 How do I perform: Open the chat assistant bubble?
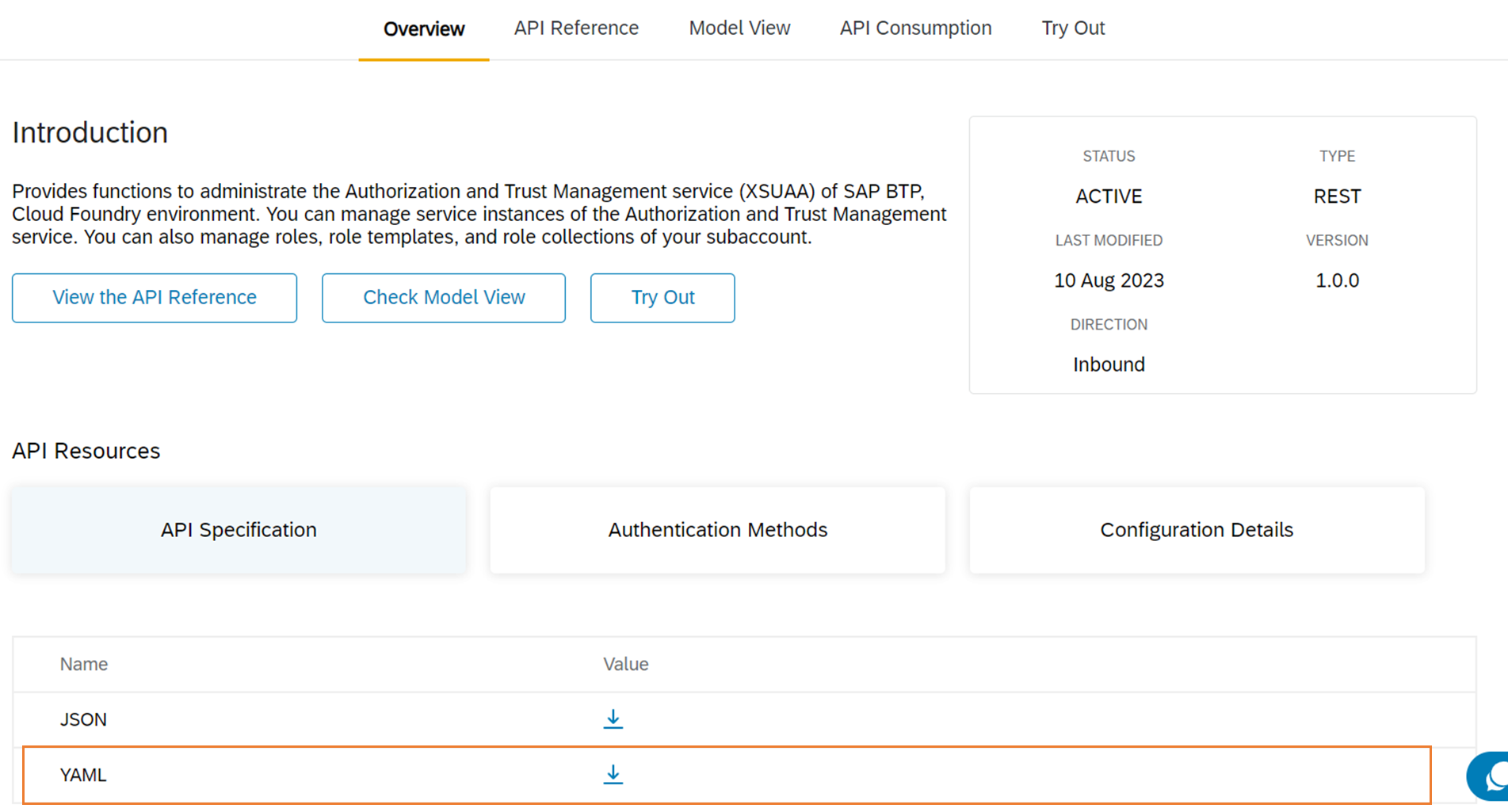(x=1491, y=777)
